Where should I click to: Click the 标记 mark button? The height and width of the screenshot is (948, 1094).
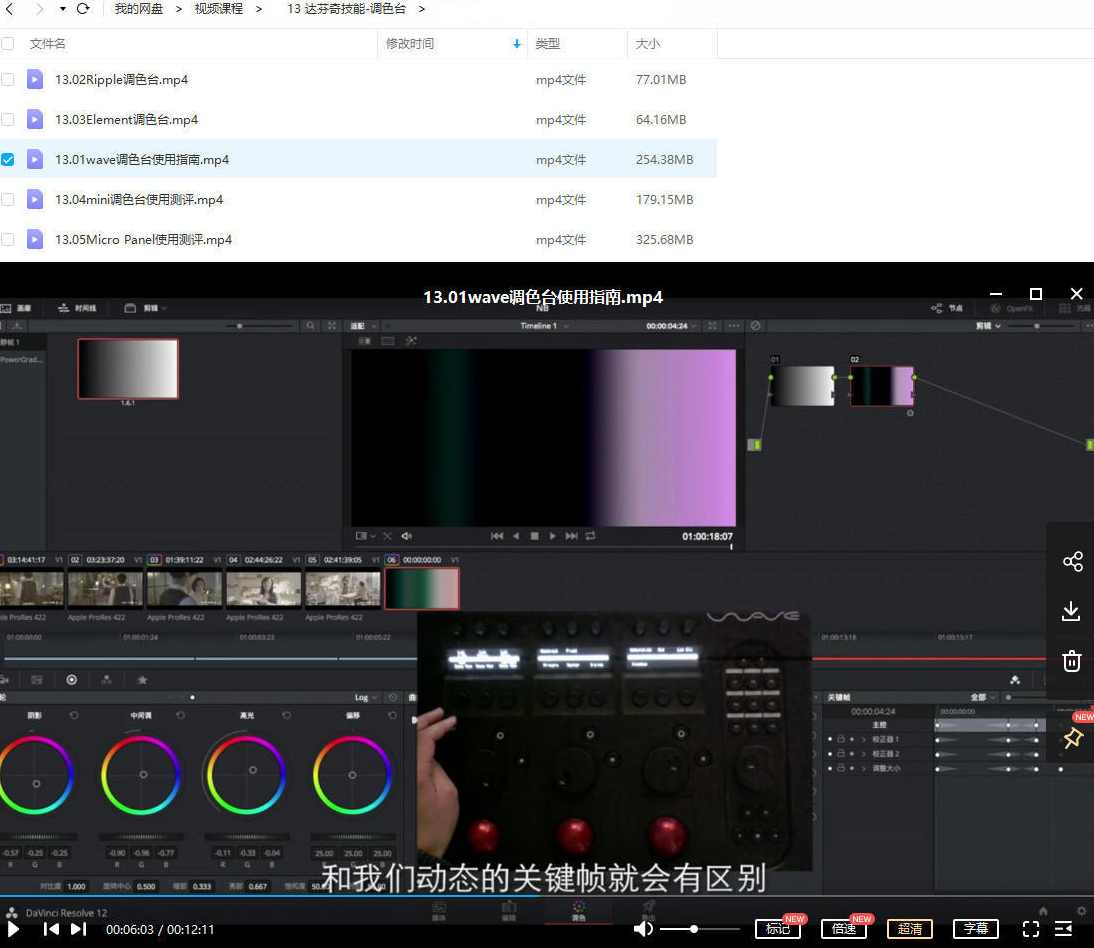pos(777,929)
